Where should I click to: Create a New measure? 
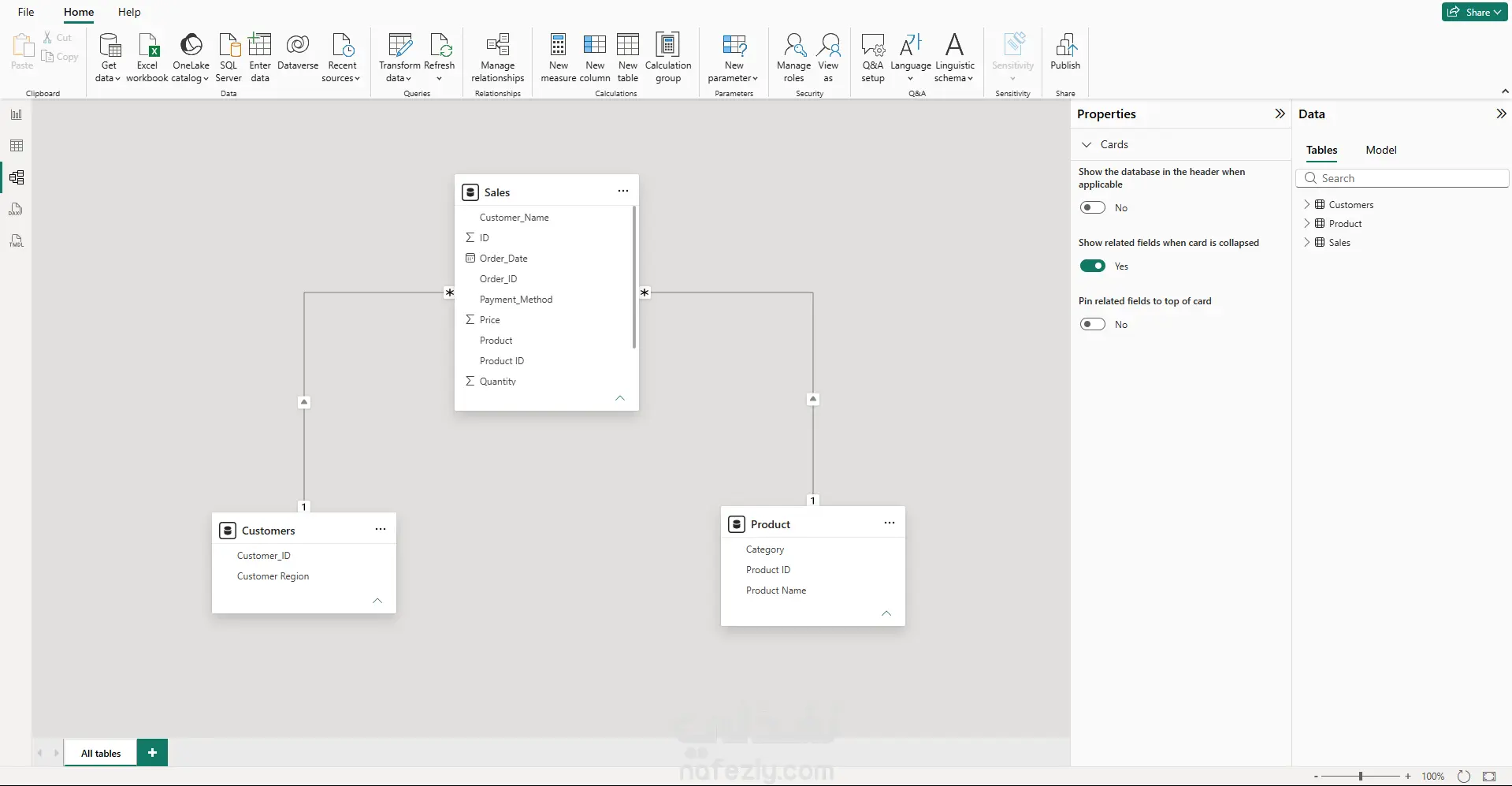click(x=559, y=58)
